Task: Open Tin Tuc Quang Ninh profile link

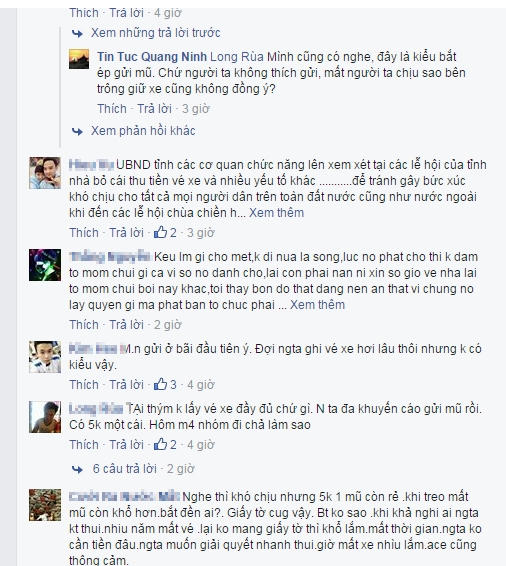Action: [152, 57]
